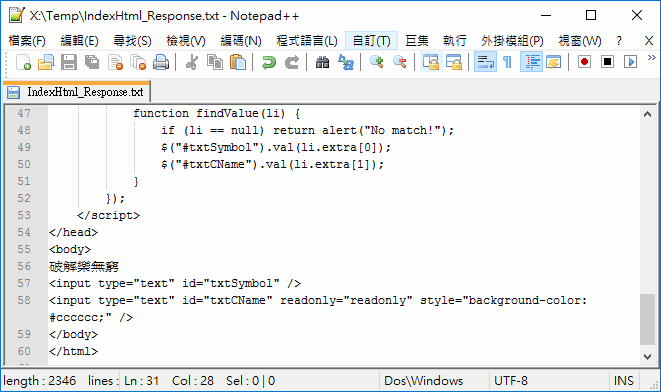661x392 pixels.
Task: Open the Replace dialog icon
Action: pyautogui.click(x=346, y=62)
